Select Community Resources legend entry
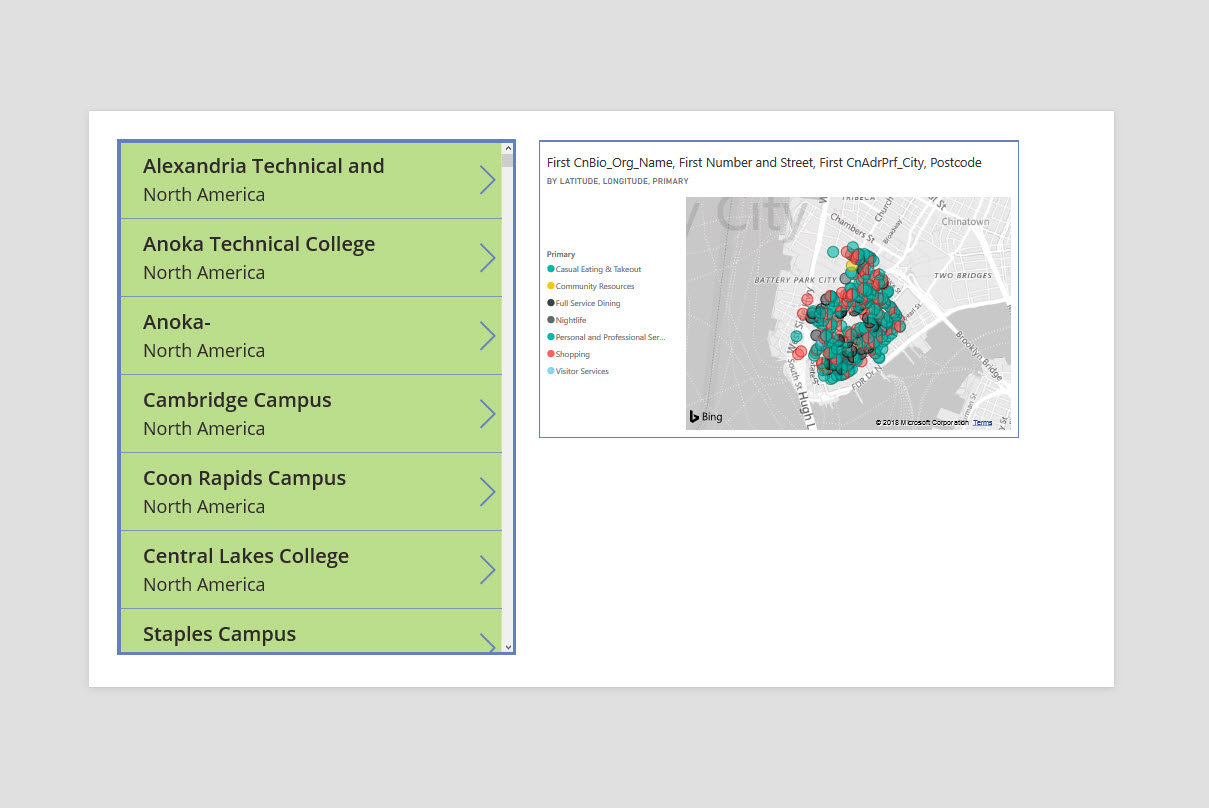Screen dimensions: 1209x808 point(594,286)
